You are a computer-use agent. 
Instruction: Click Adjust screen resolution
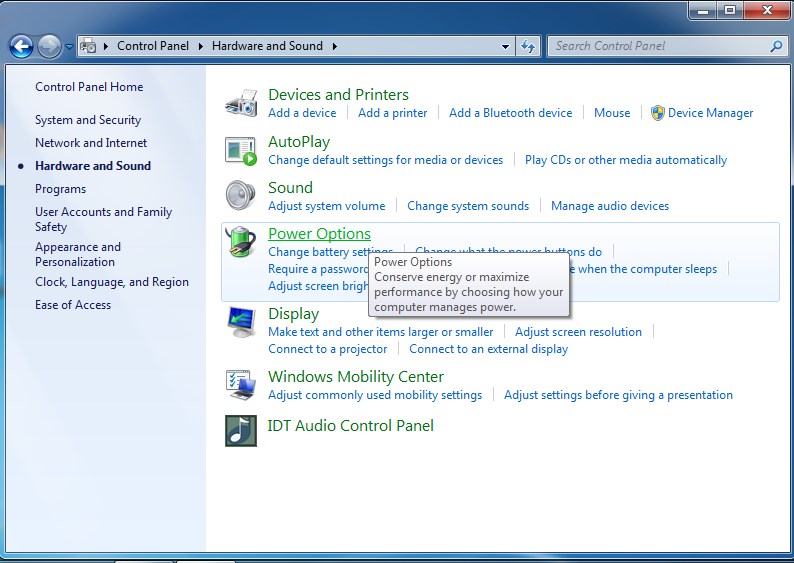578,332
